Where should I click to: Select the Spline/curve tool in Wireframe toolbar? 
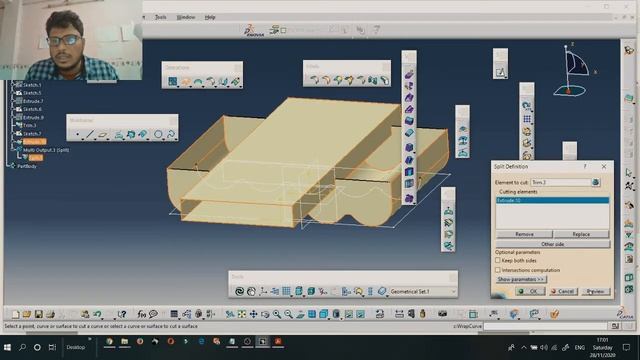[171, 133]
